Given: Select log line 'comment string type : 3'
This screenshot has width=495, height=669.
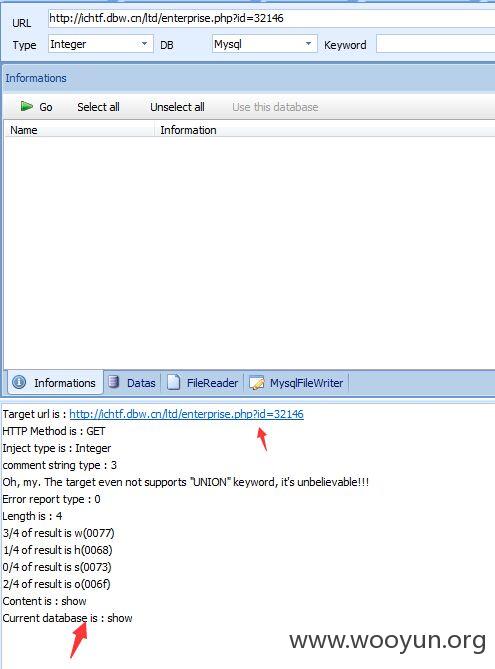Looking at the screenshot, I should click(x=59, y=465).
